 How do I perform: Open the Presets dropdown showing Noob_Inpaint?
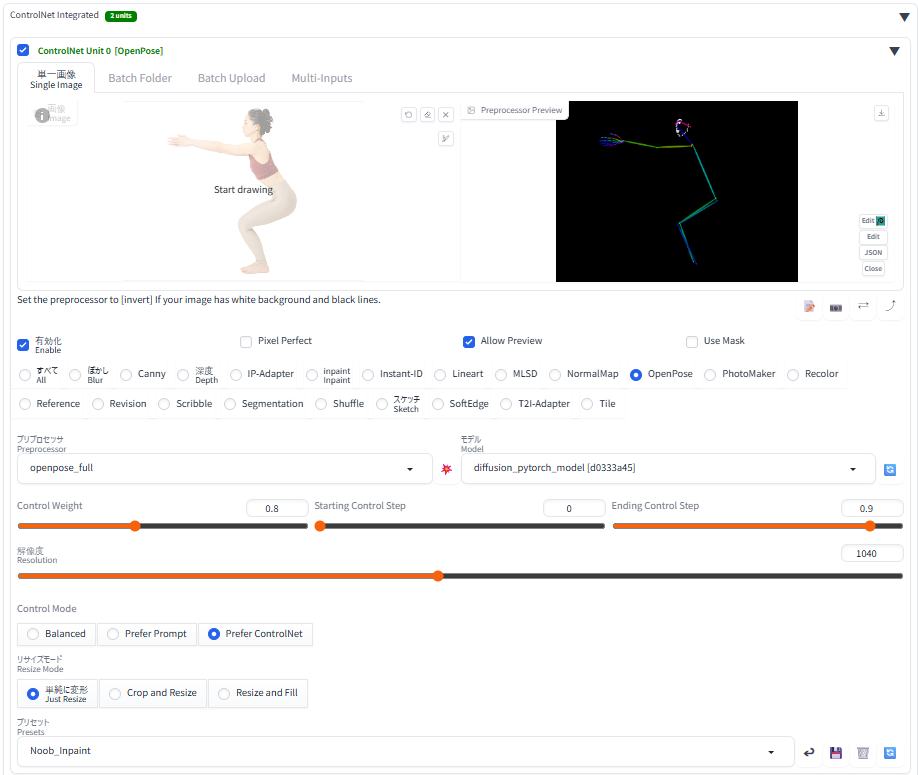coord(405,751)
